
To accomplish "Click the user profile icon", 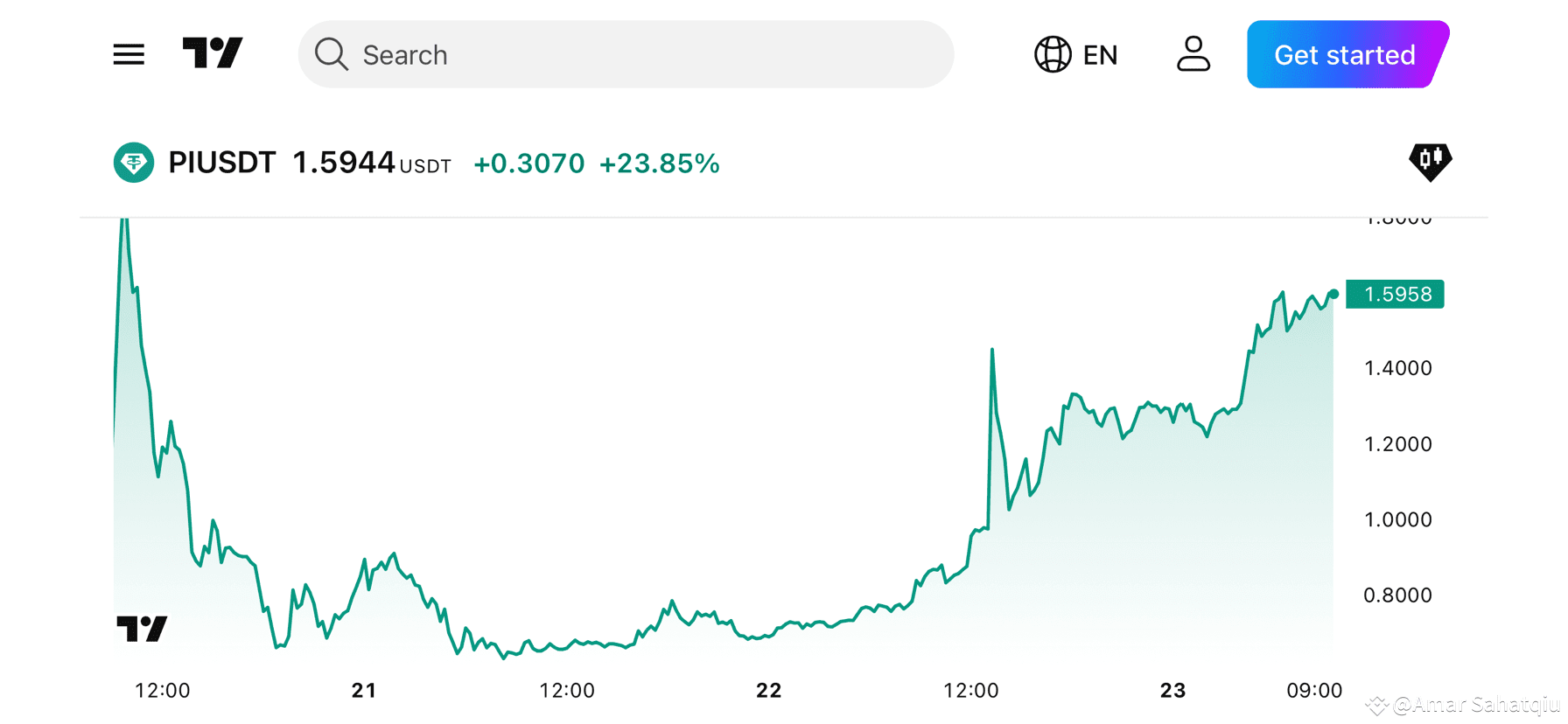I will click(1193, 54).
